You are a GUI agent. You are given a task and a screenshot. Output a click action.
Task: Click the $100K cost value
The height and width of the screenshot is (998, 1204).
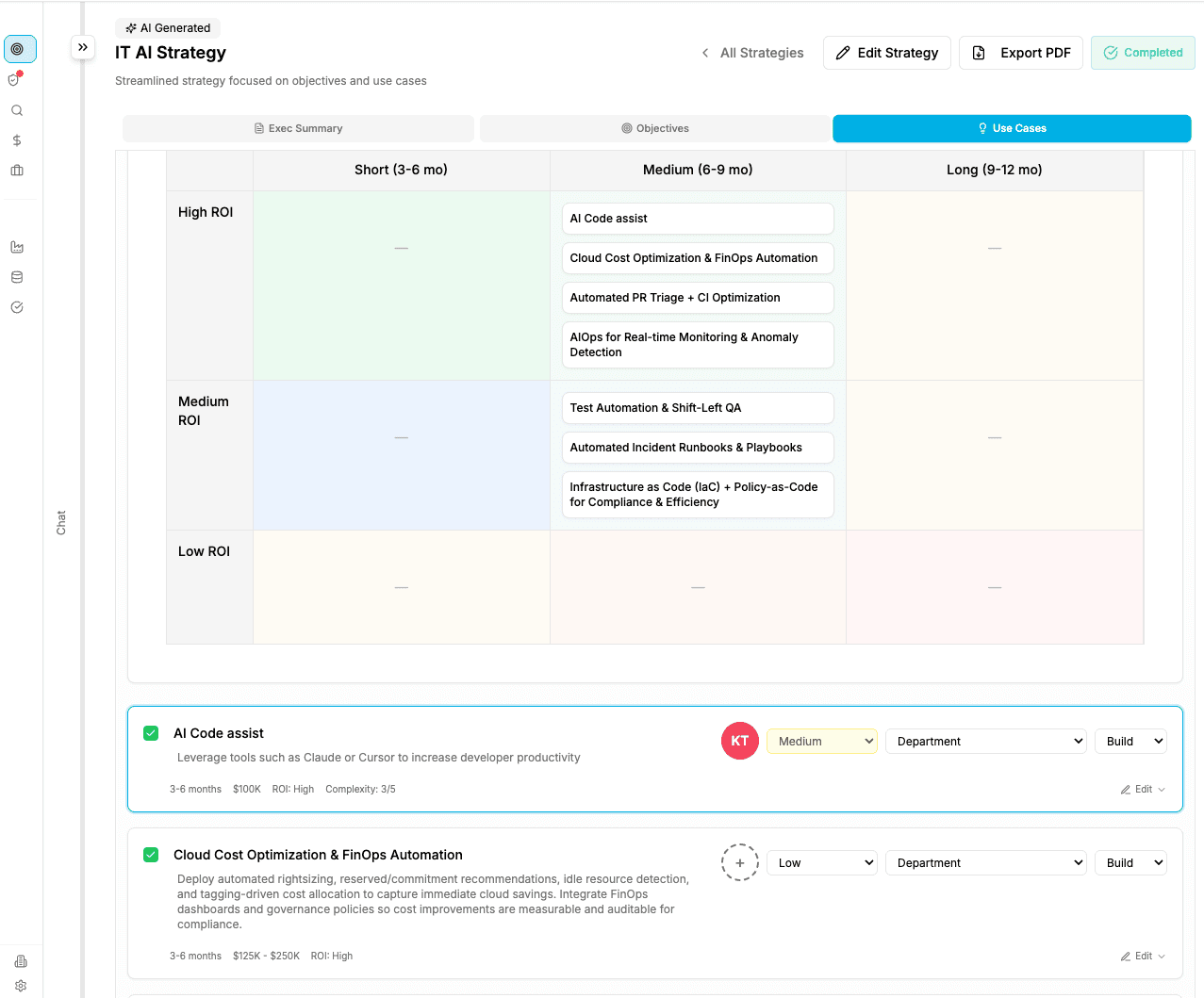(247, 790)
